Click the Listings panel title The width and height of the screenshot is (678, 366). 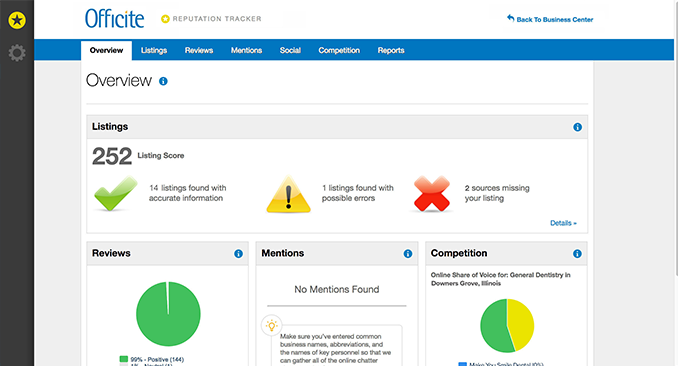110,126
